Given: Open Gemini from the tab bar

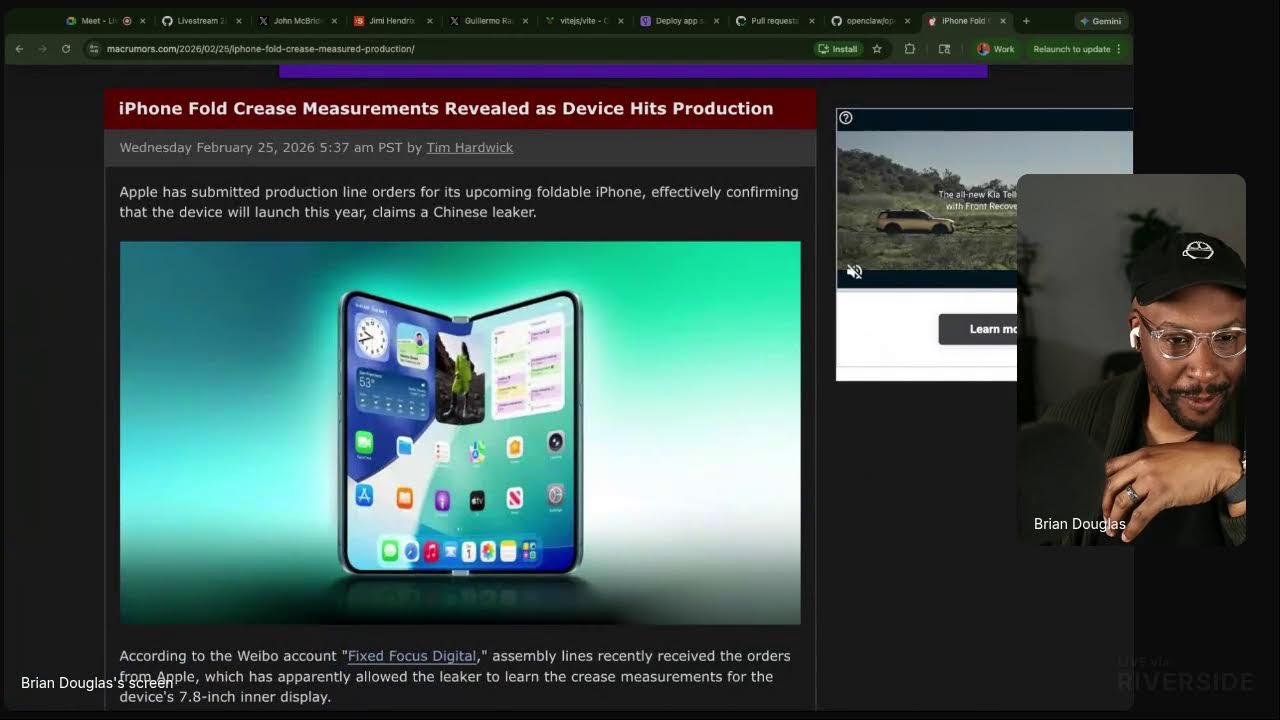Looking at the screenshot, I should pyautogui.click(x=1101, y=21).
